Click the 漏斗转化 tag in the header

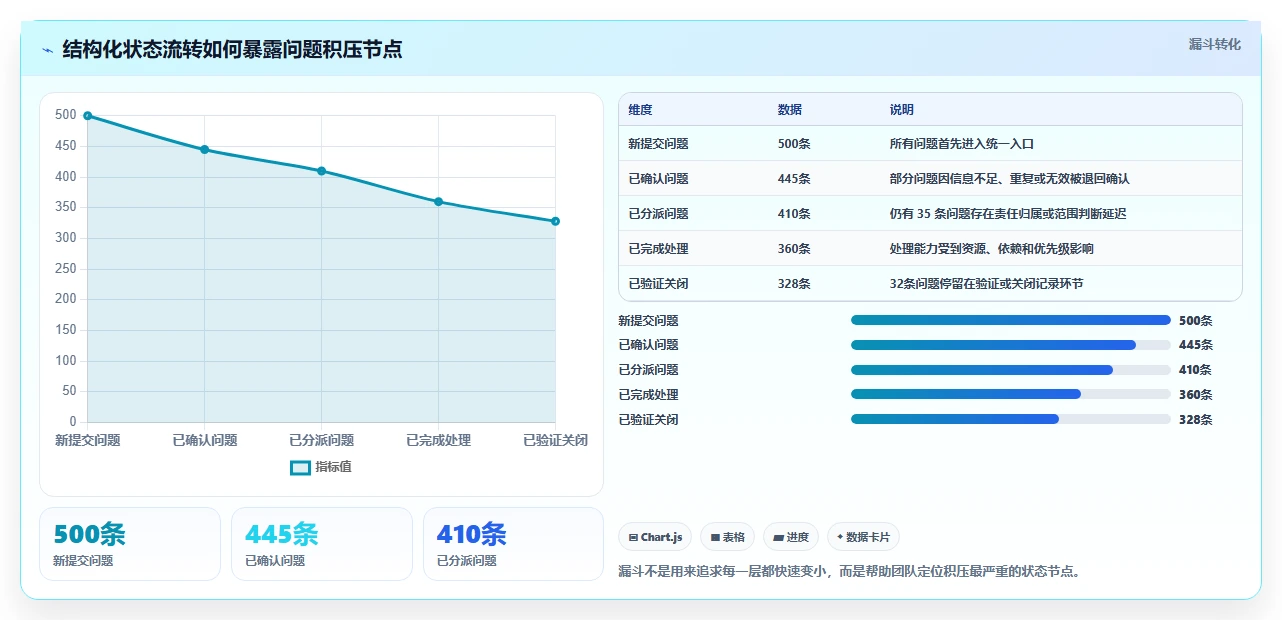point(1215,44)
